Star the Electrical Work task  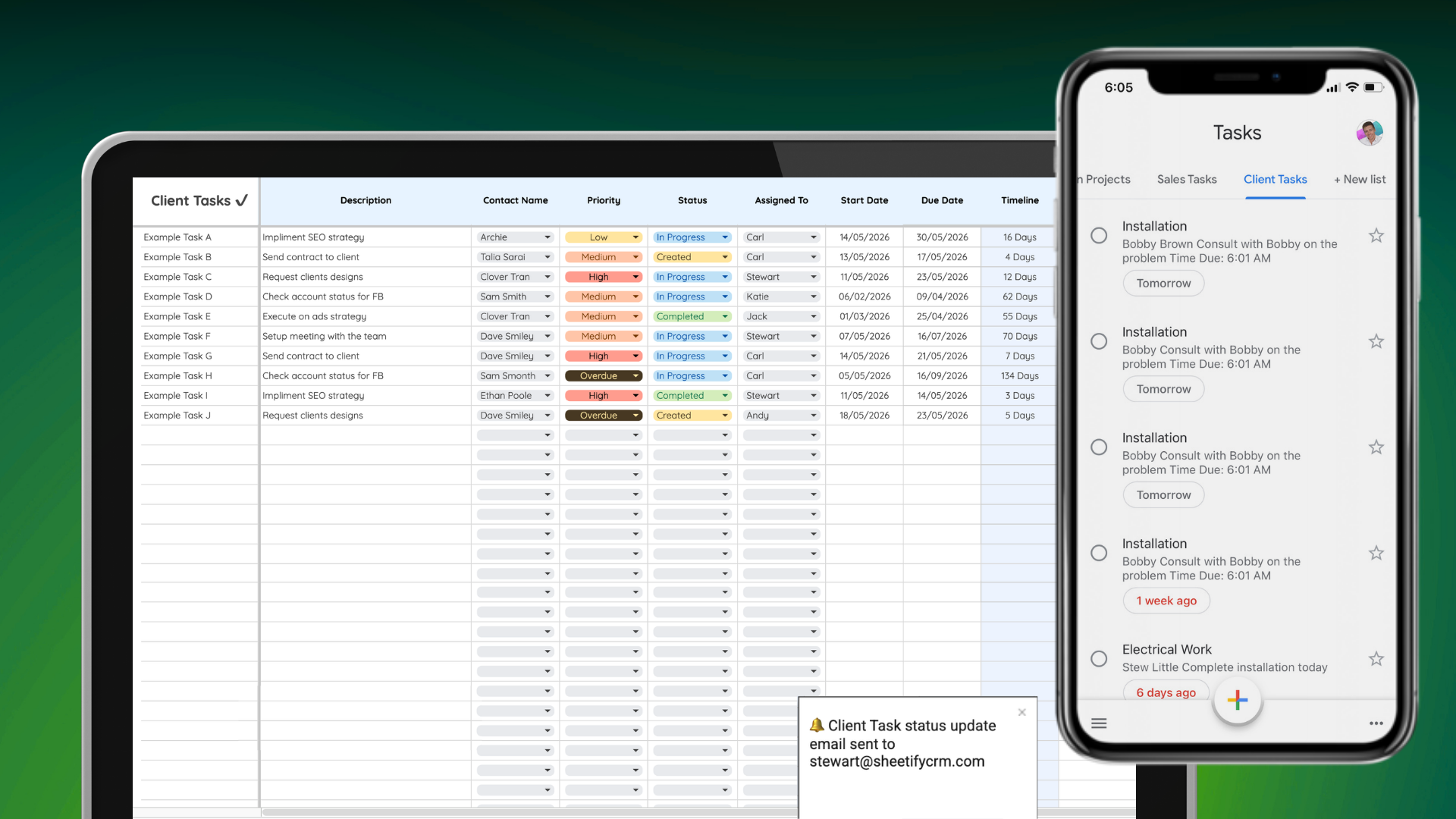(x=1376, y=659)
